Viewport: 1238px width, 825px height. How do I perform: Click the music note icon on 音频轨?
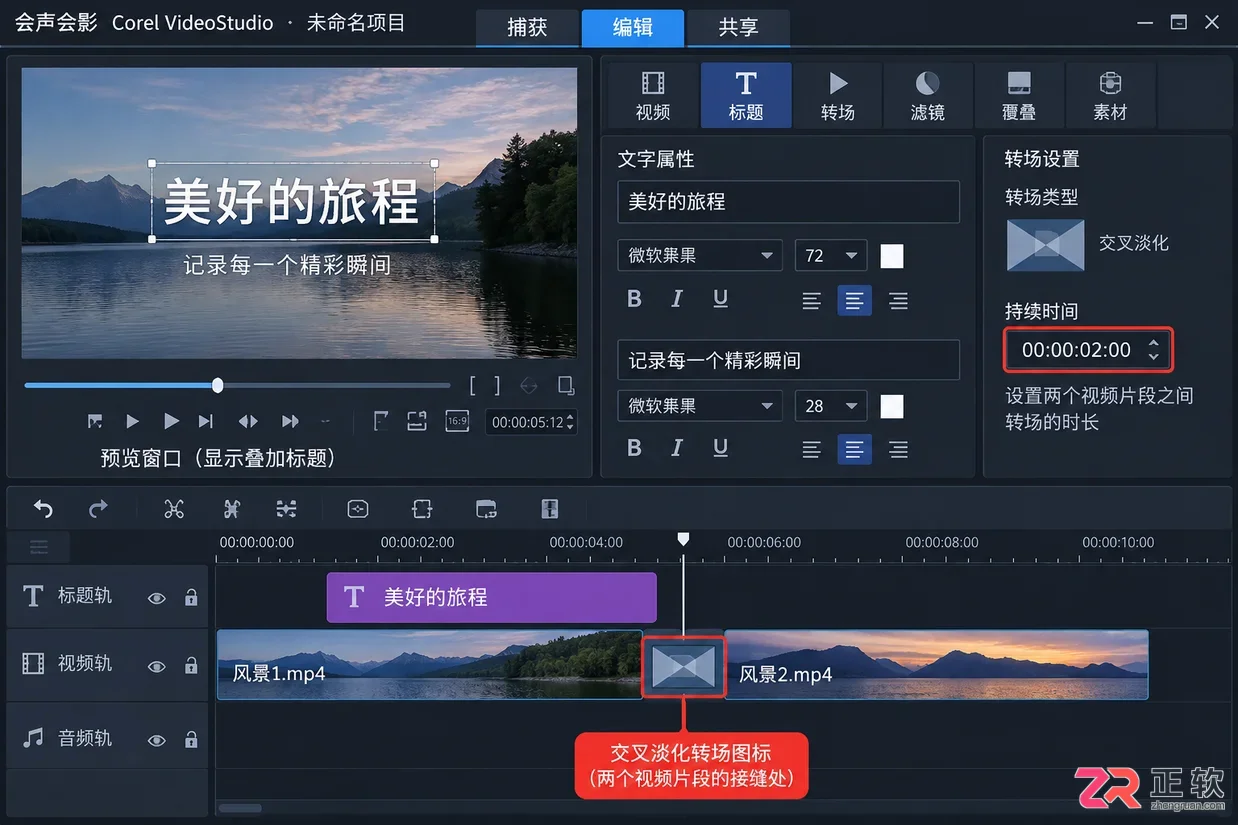[x=33, y=738]
